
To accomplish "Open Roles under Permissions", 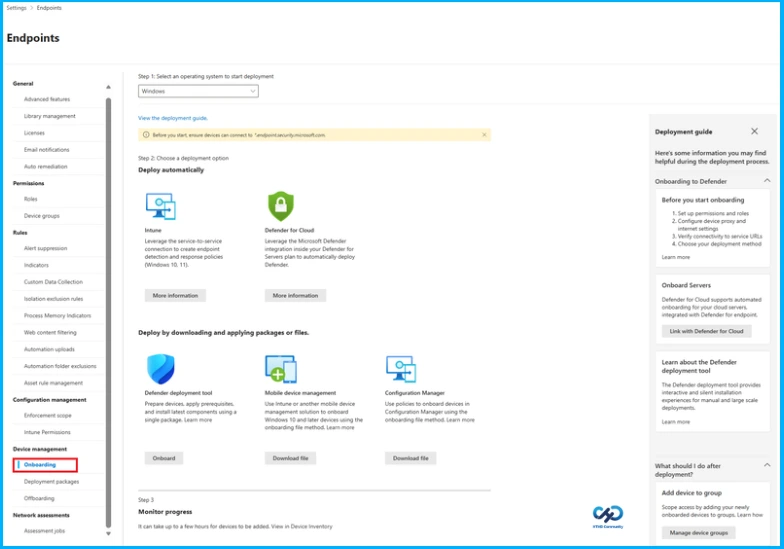I will [x=30, y=199].
